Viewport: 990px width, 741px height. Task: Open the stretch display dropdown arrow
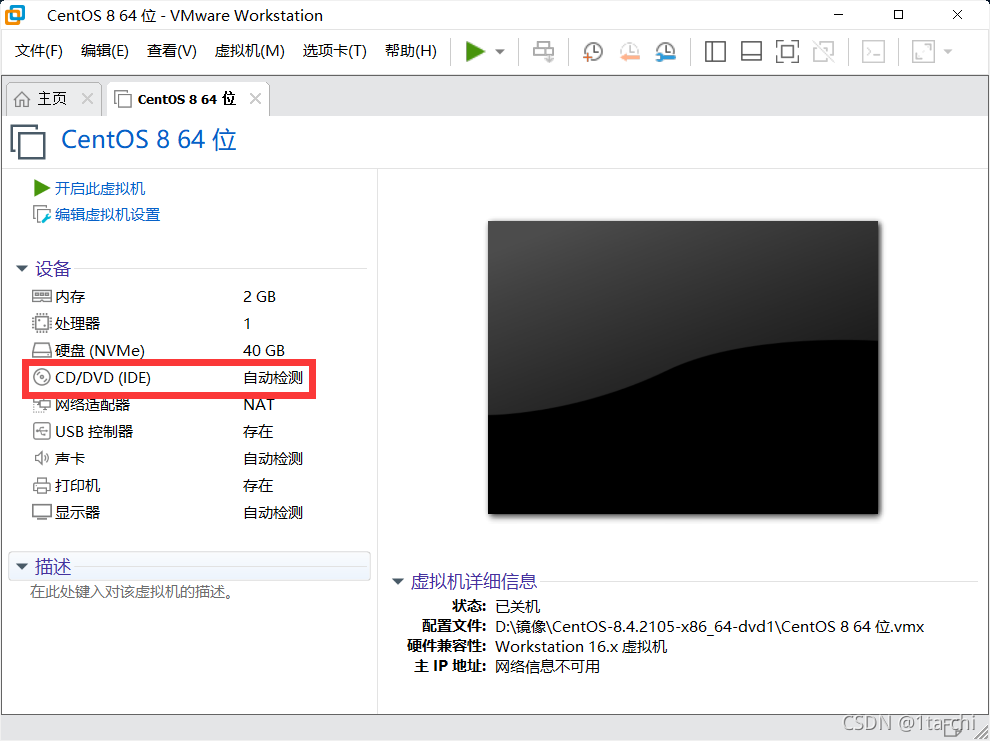pos(948,52)
